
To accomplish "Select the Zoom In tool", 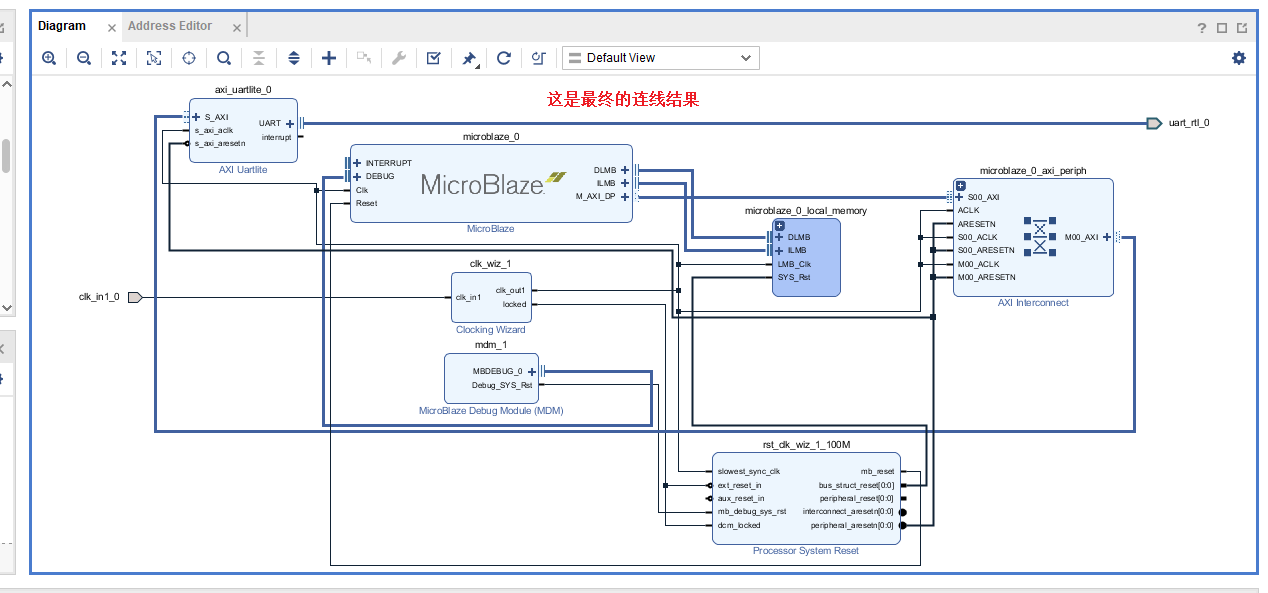I will click(x=48, y=58).
